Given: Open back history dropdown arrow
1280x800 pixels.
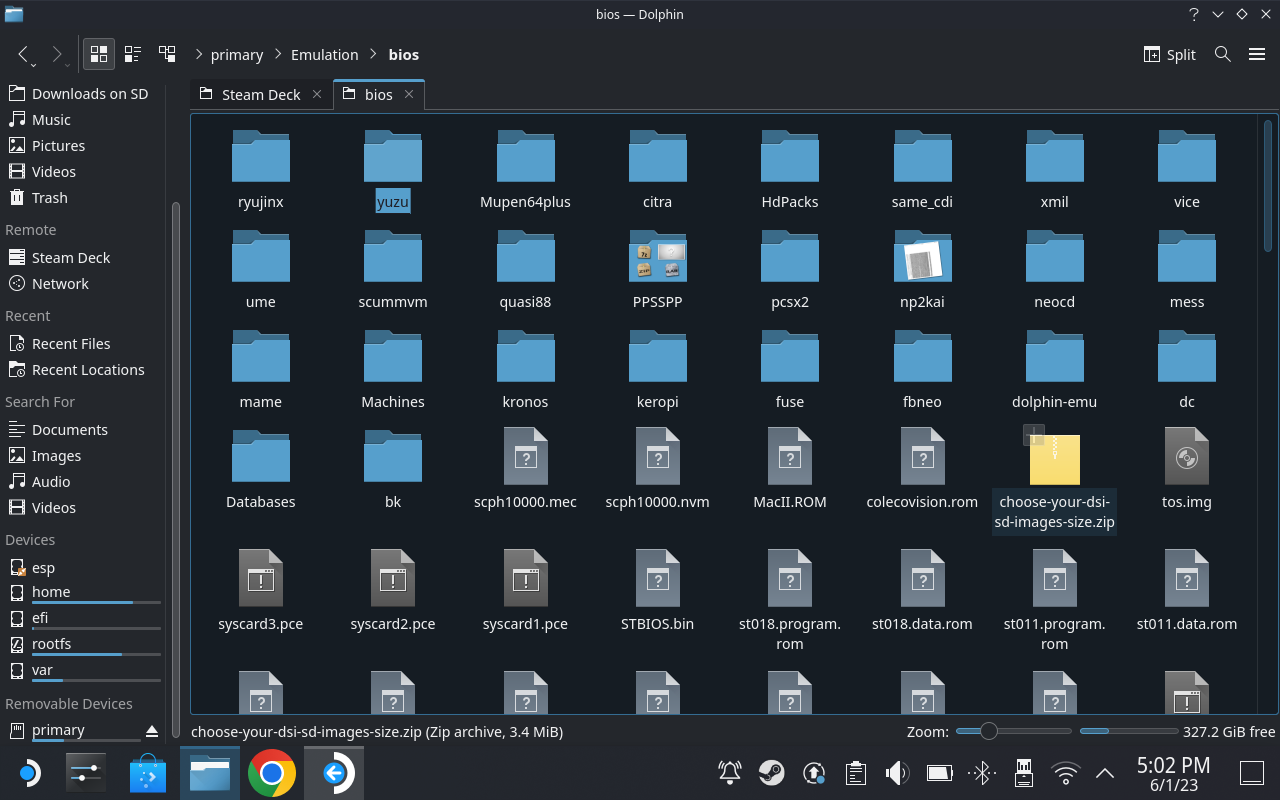Looking at the screenshot, I should pyautogui.click(x=34, y=64).
